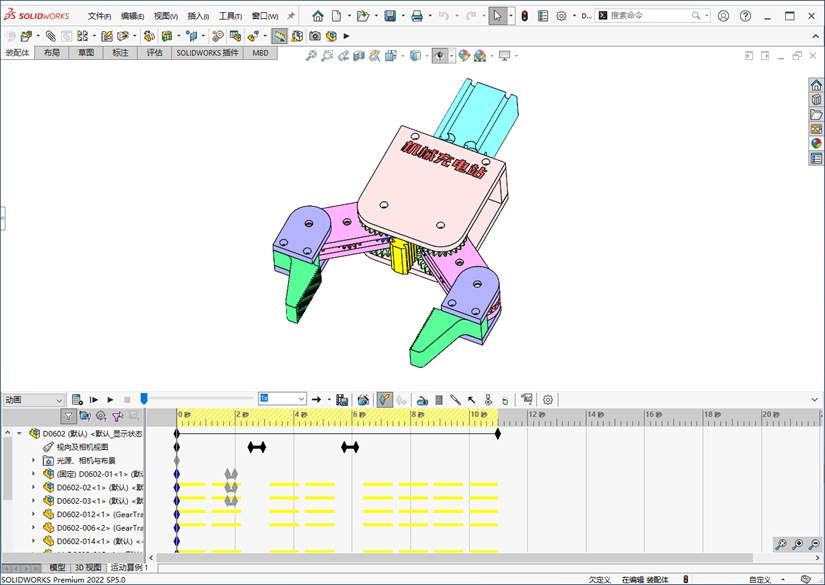
Task: Switch to the 评估 tab
Action: coord(154,53)
